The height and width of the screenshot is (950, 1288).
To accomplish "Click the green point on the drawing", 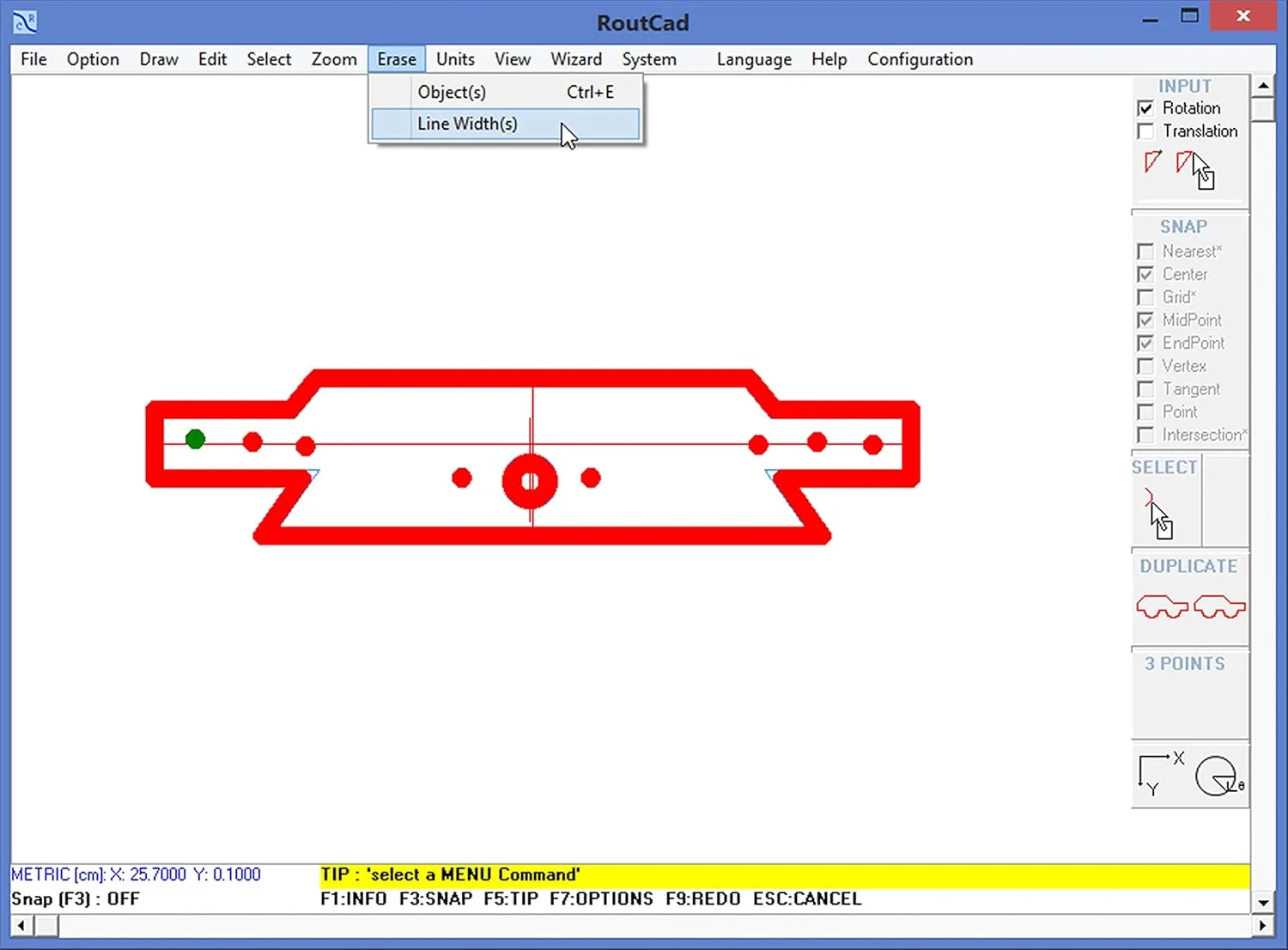I will pyautogui.click(x=194, y=439).
